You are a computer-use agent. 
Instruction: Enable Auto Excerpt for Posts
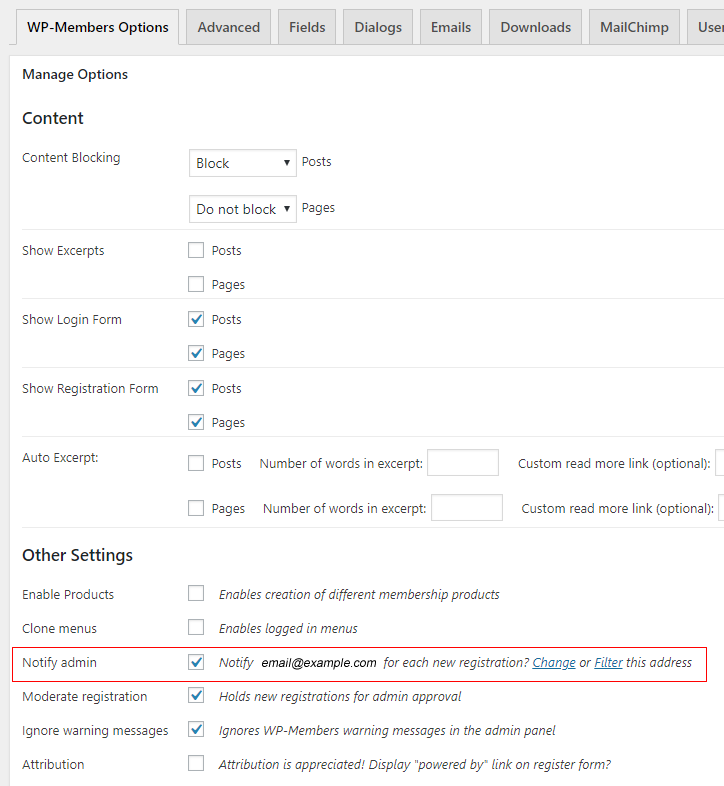[196, 464]
